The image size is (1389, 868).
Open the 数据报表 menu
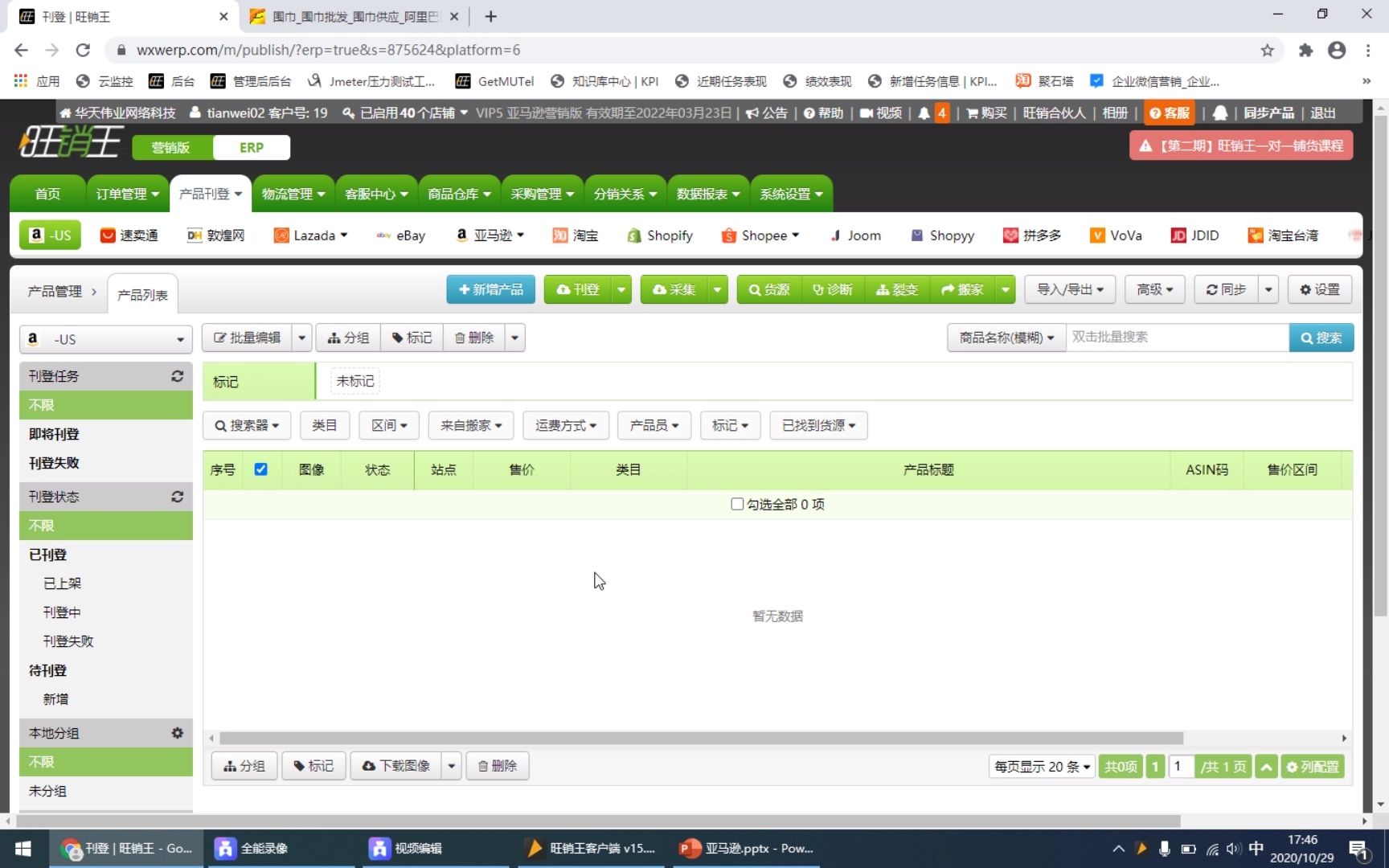[708, 194]
